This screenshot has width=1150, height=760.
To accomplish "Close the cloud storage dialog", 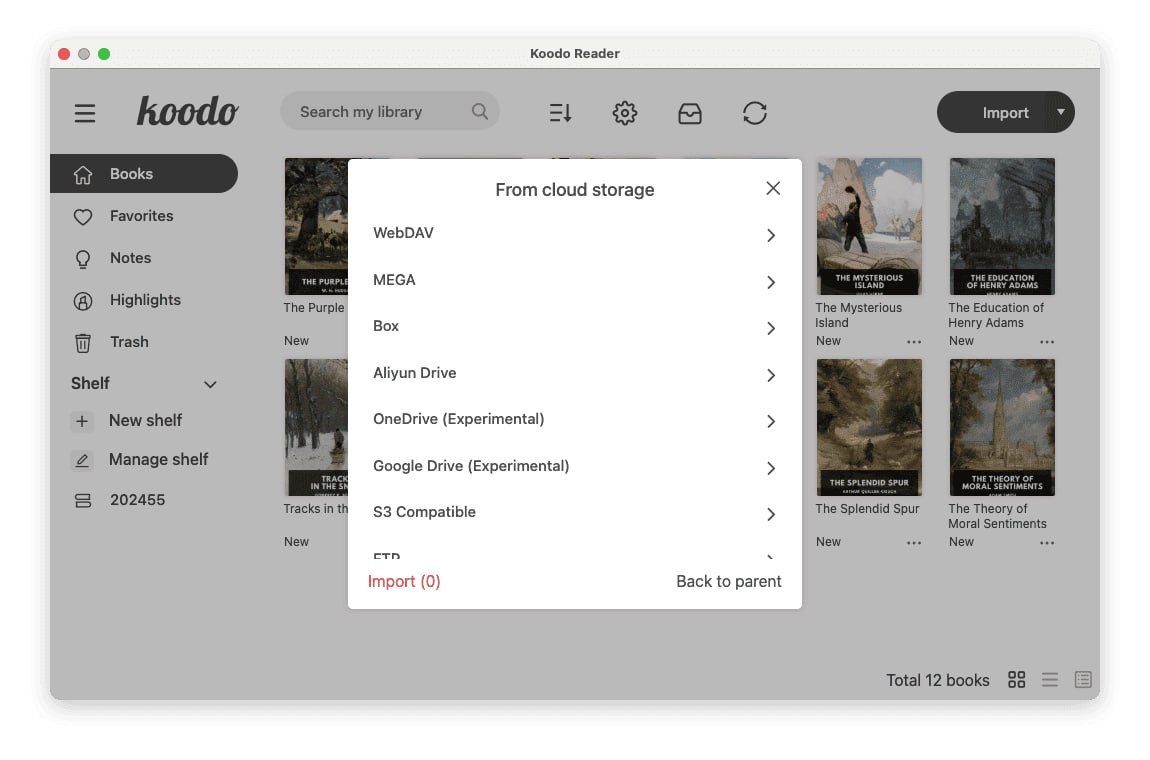I will 773,189.
